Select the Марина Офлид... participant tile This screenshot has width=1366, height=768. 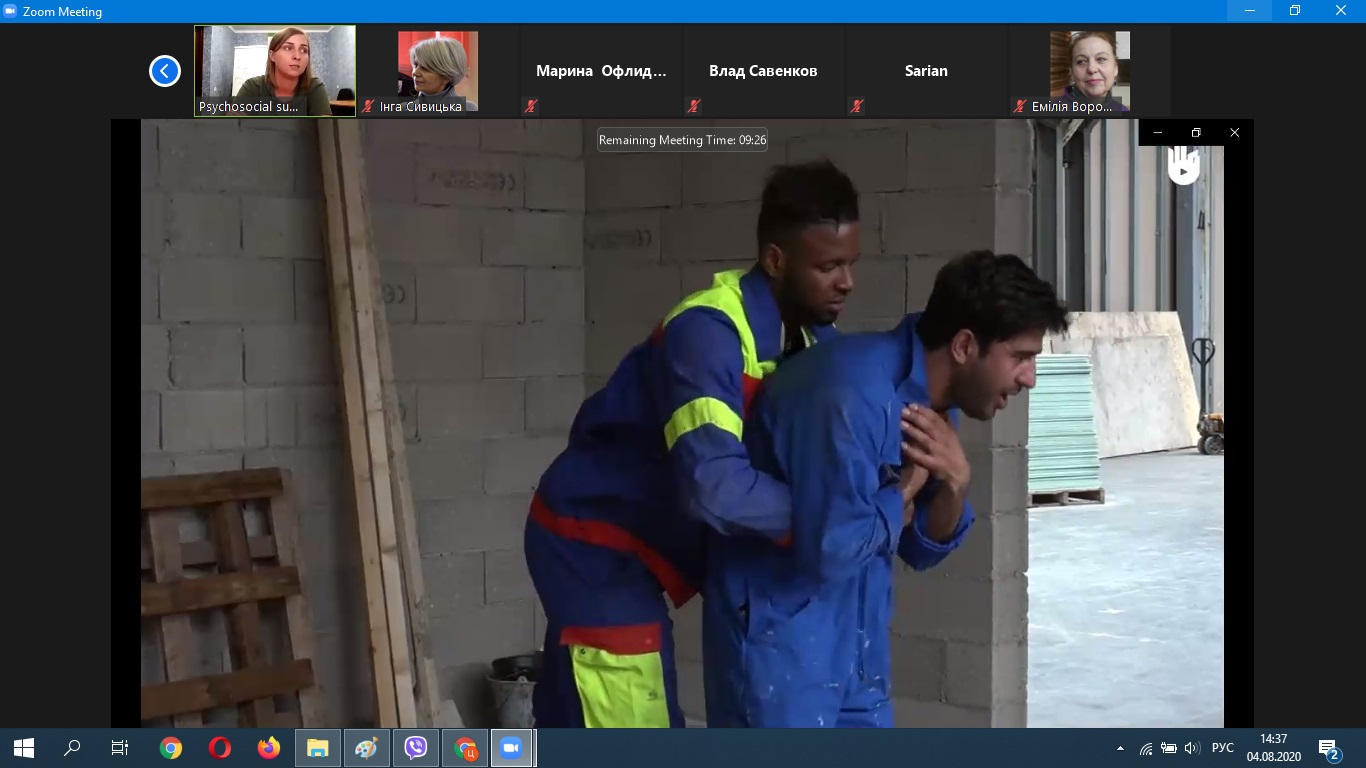[x=601, y=71]
